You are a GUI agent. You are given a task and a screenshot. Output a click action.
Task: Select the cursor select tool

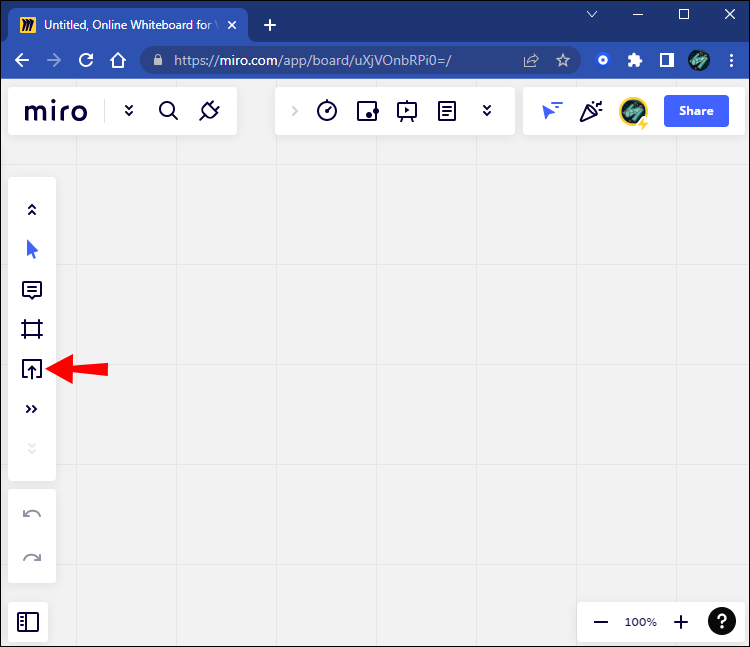pos(32,249)
